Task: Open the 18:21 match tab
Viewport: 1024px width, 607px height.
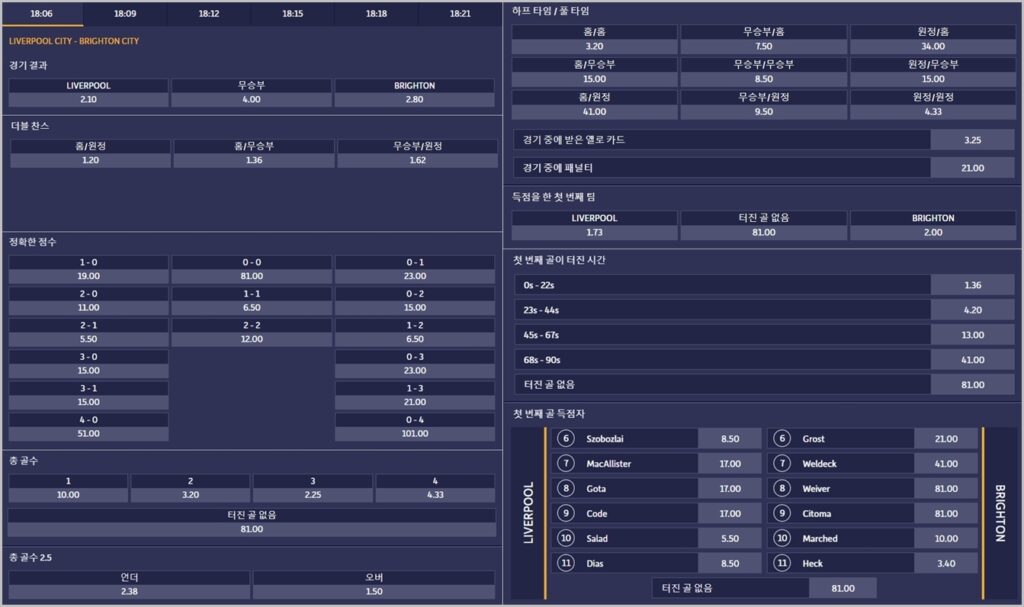Action: point(460,14)
